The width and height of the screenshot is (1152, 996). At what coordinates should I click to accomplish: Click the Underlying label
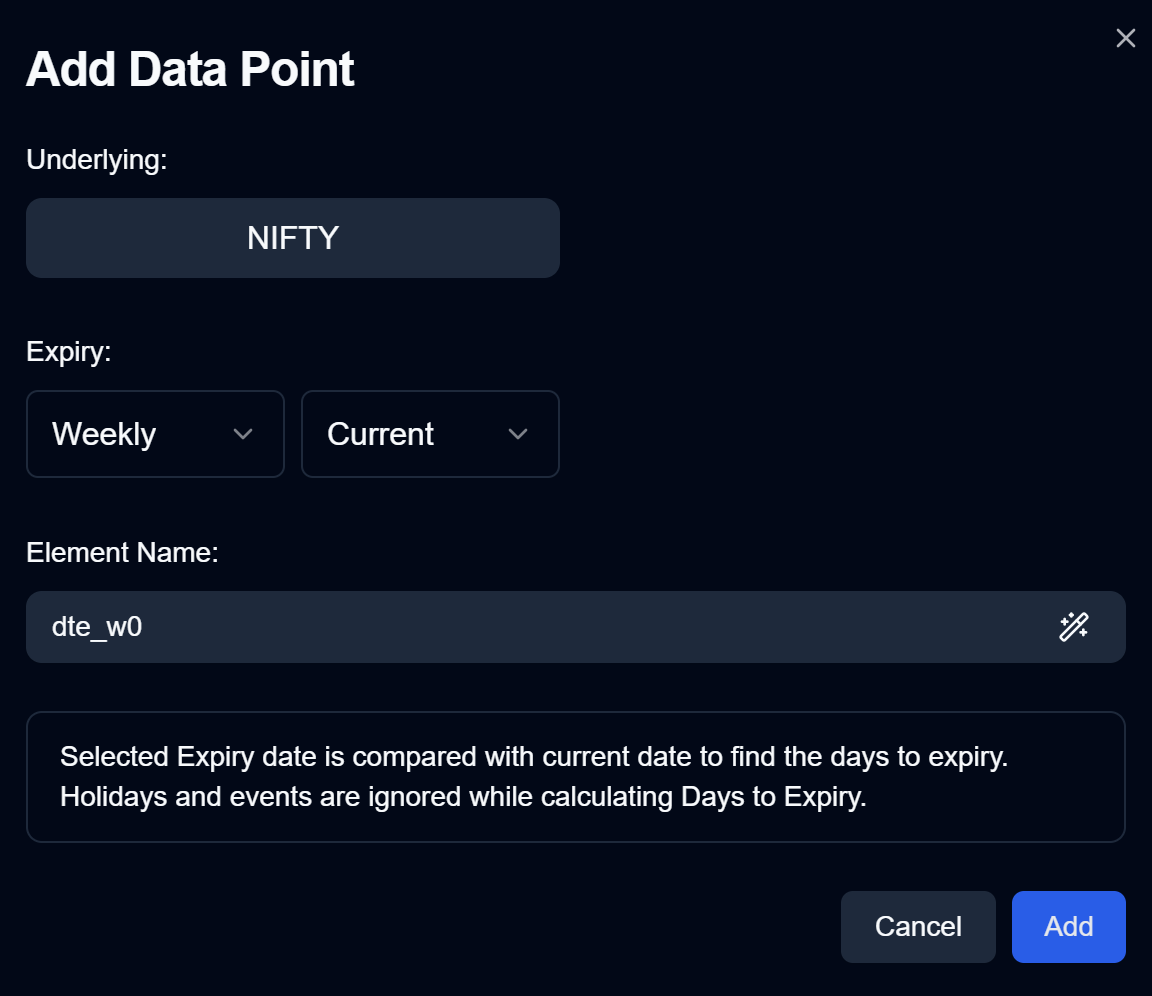pos(97,160)
